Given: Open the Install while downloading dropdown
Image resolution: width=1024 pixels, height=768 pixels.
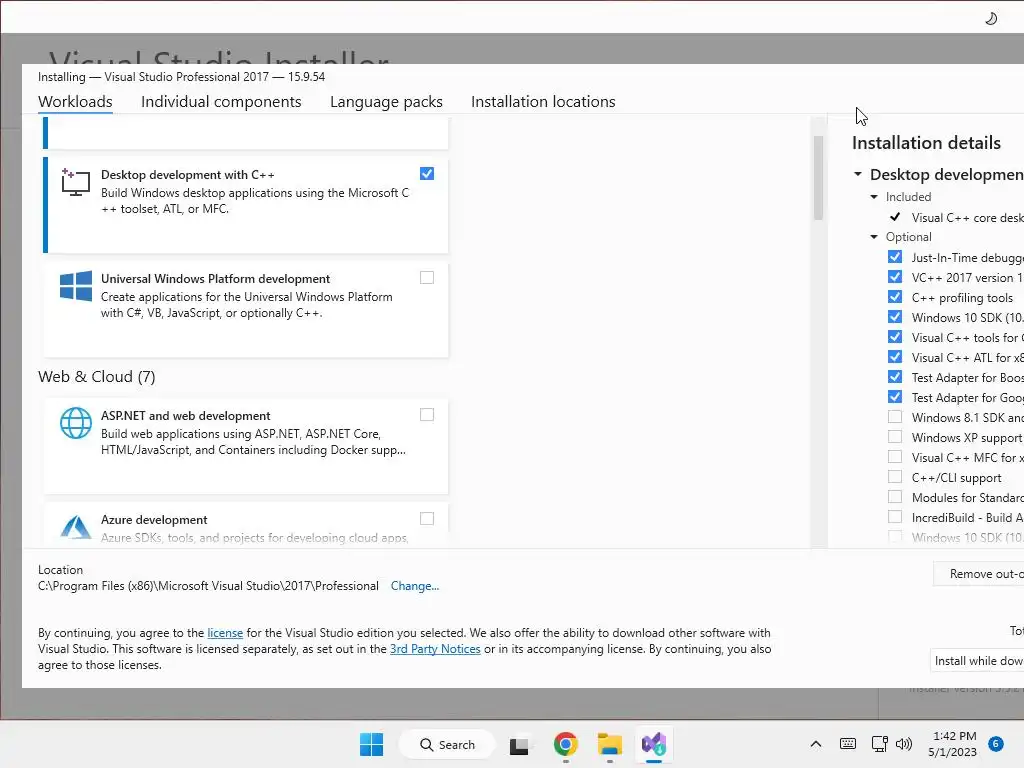Looking at the screenshot, I should point(976,661).
